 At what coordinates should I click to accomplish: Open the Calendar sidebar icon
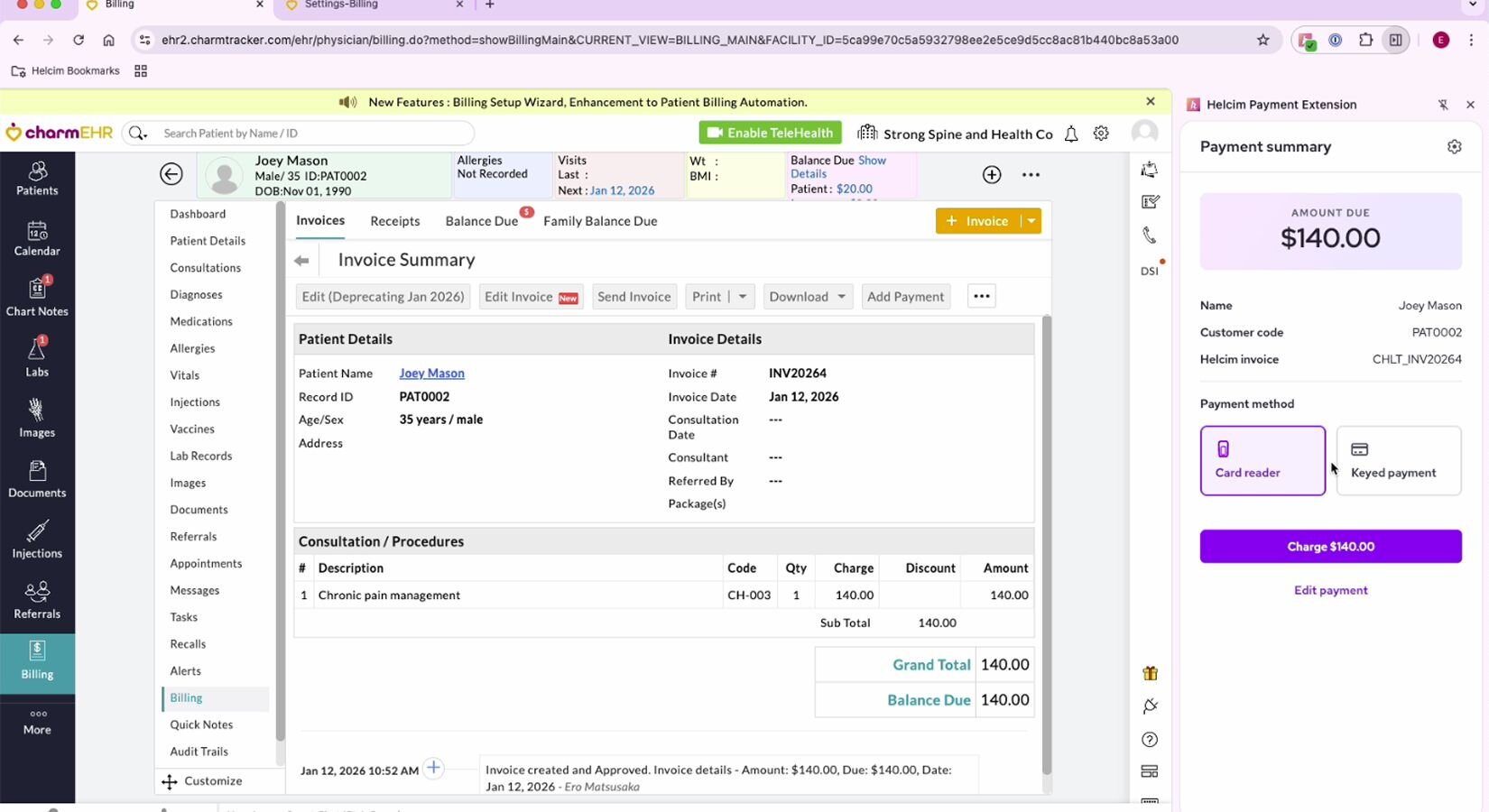coord(37,238)
